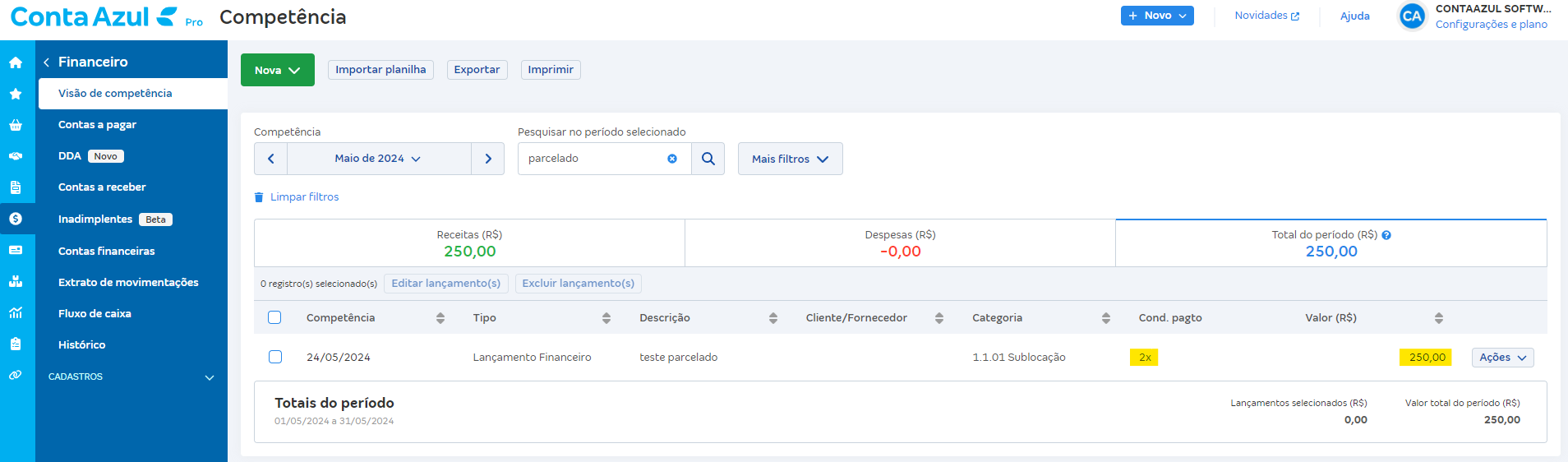This screenshot has width=1568, height=462.
Task: Click the magnifying glass search button
Action: click(x=708, y=159)
